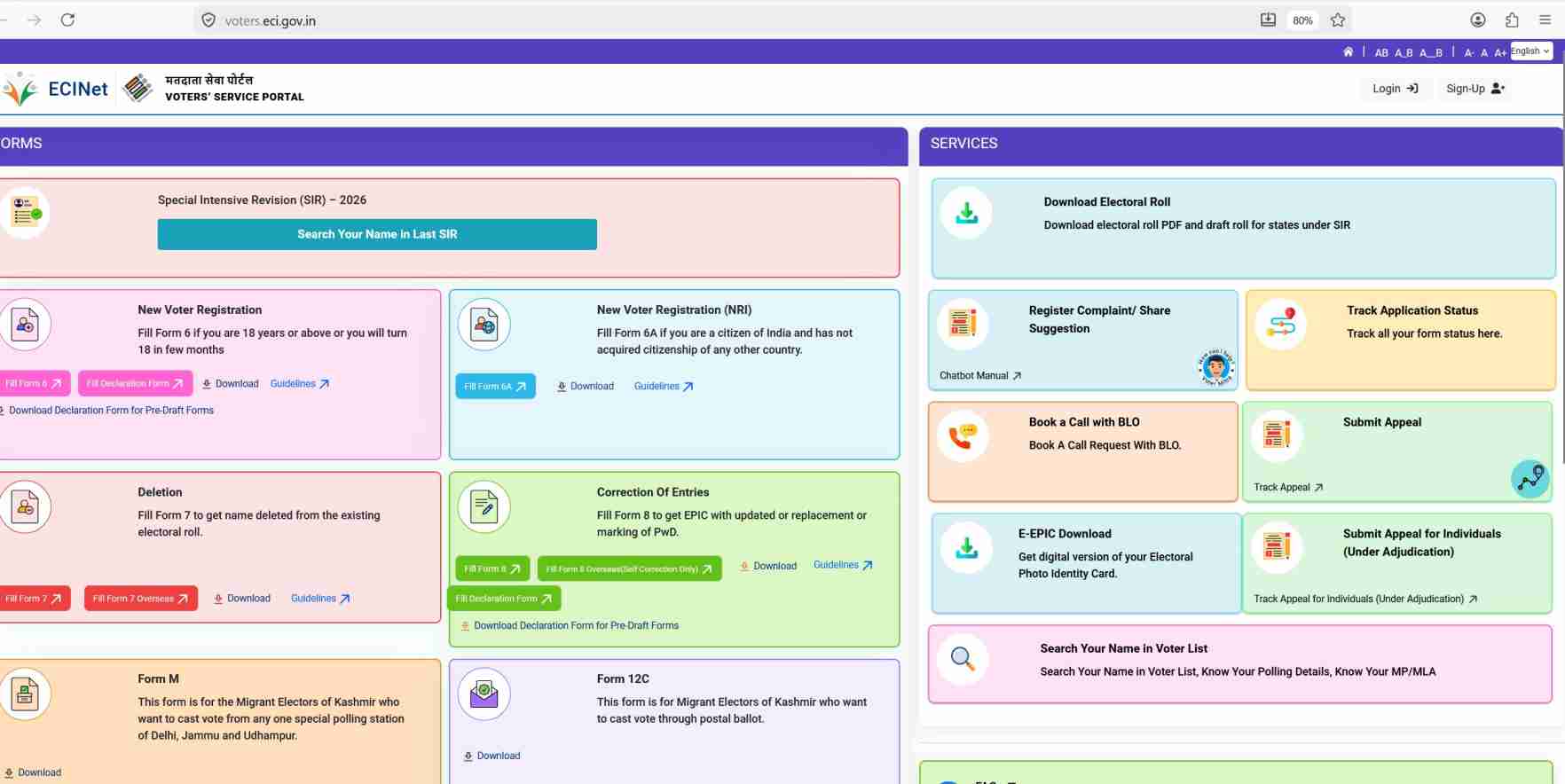
Task: Click the E-EPIC Download icon
Action: (x=966, y=547)
